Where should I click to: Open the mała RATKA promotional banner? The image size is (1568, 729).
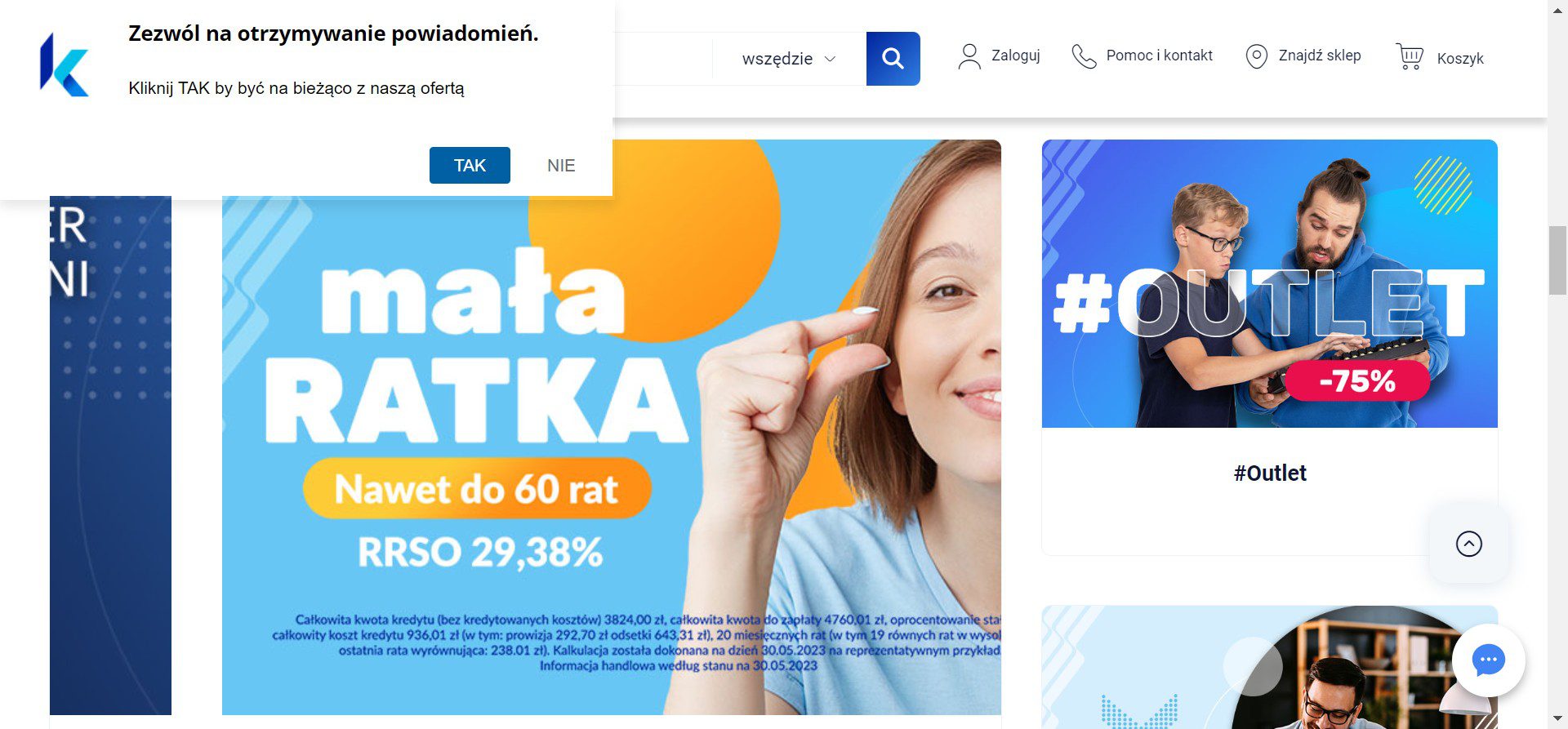[x=611, y=427]
